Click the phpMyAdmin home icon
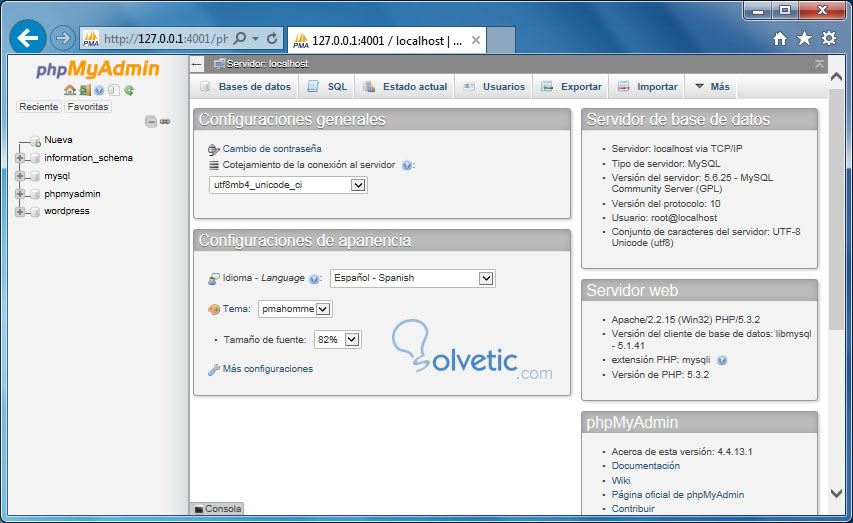The image size is (853, 523). [x=70, y=90]
